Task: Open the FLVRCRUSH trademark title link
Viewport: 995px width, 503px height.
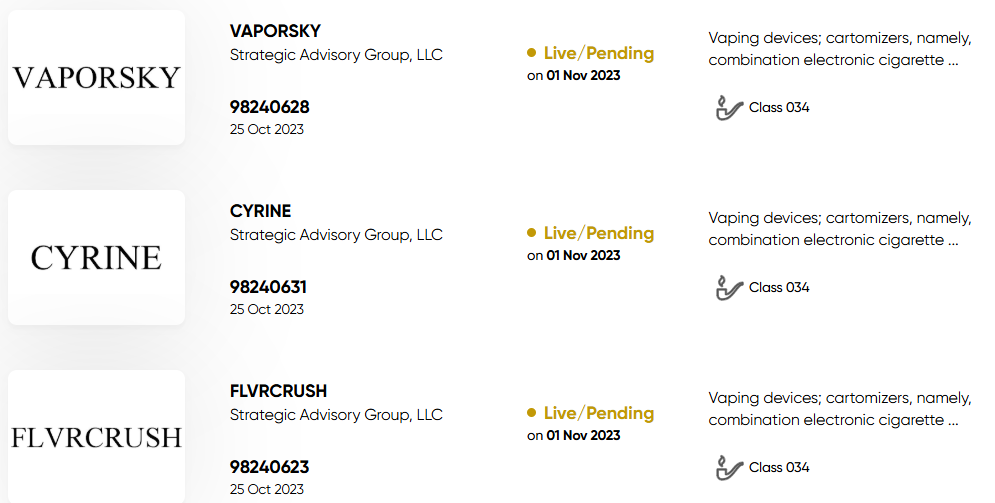Action: point(279,391)
